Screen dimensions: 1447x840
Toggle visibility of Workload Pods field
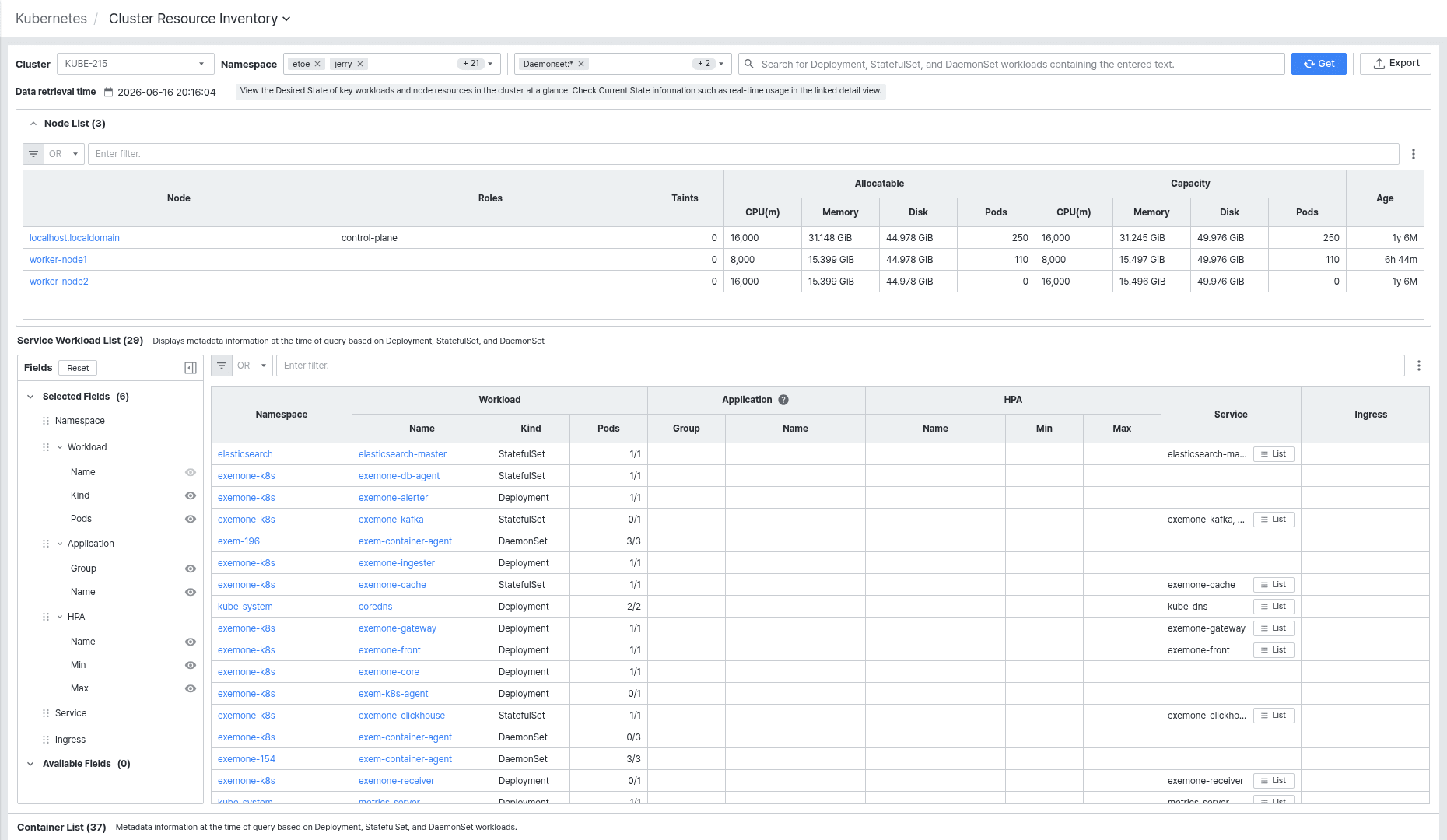pos(191,519)
